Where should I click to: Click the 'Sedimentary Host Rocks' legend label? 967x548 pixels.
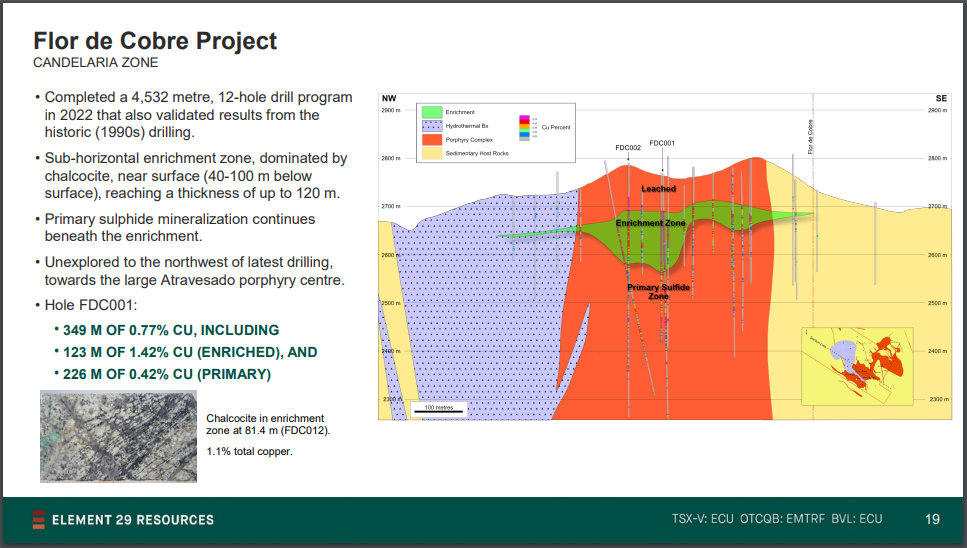coord(477,153)
